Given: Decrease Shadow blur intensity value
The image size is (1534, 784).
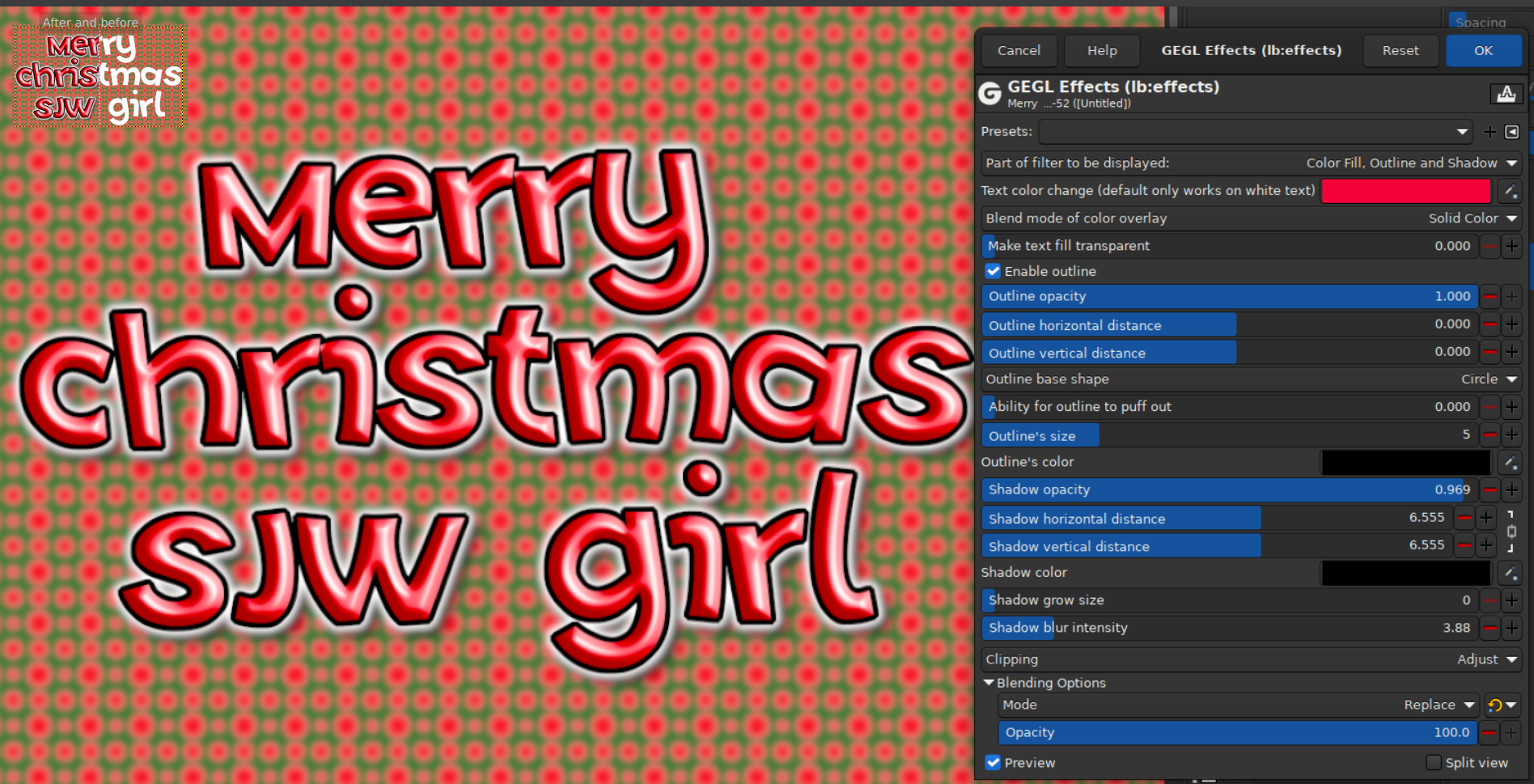Looking at the screenshot, I should tap(1490, 628).
